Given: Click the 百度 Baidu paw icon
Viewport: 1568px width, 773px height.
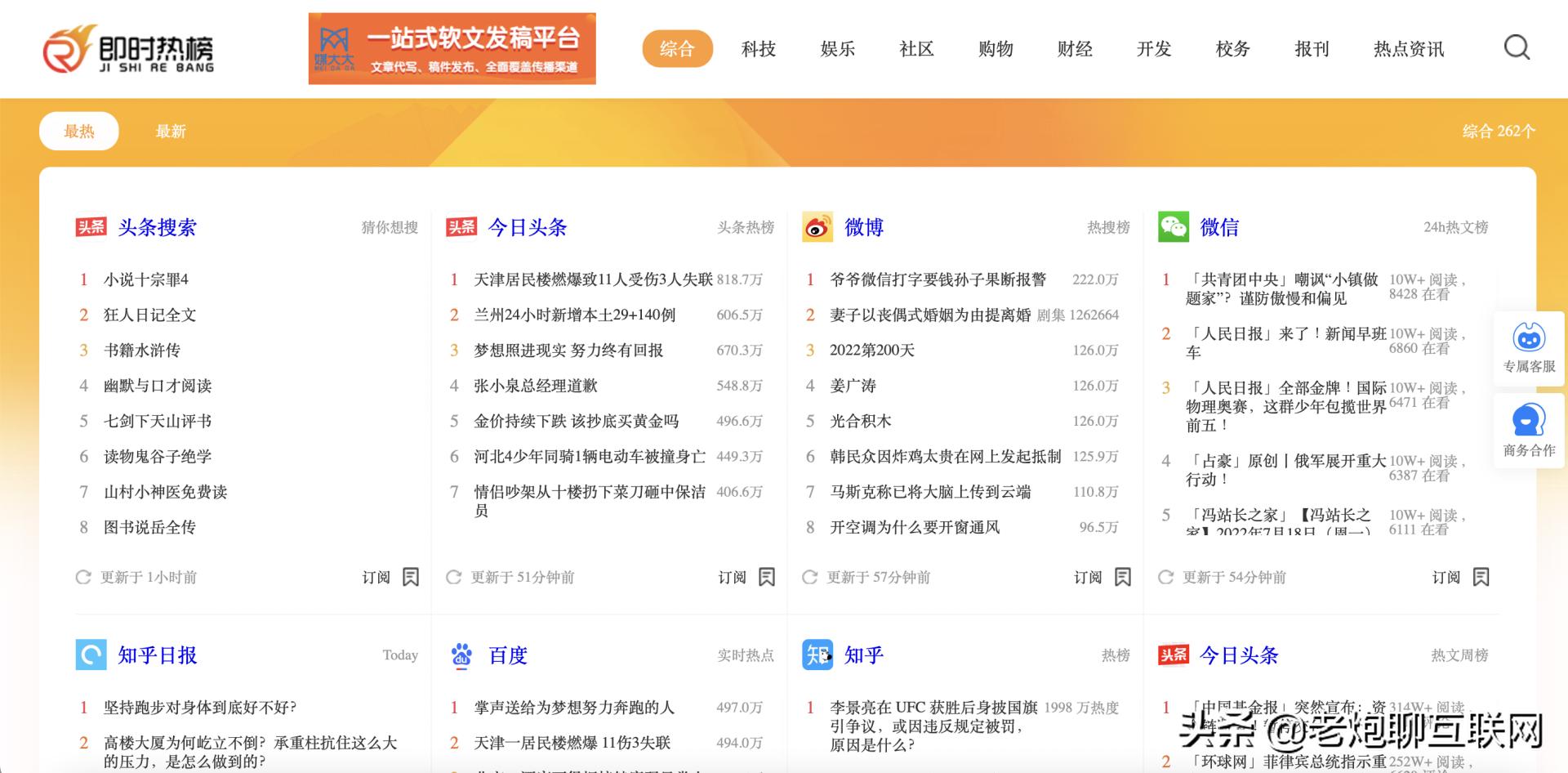Looking at the screenshot, I should 461,655.
